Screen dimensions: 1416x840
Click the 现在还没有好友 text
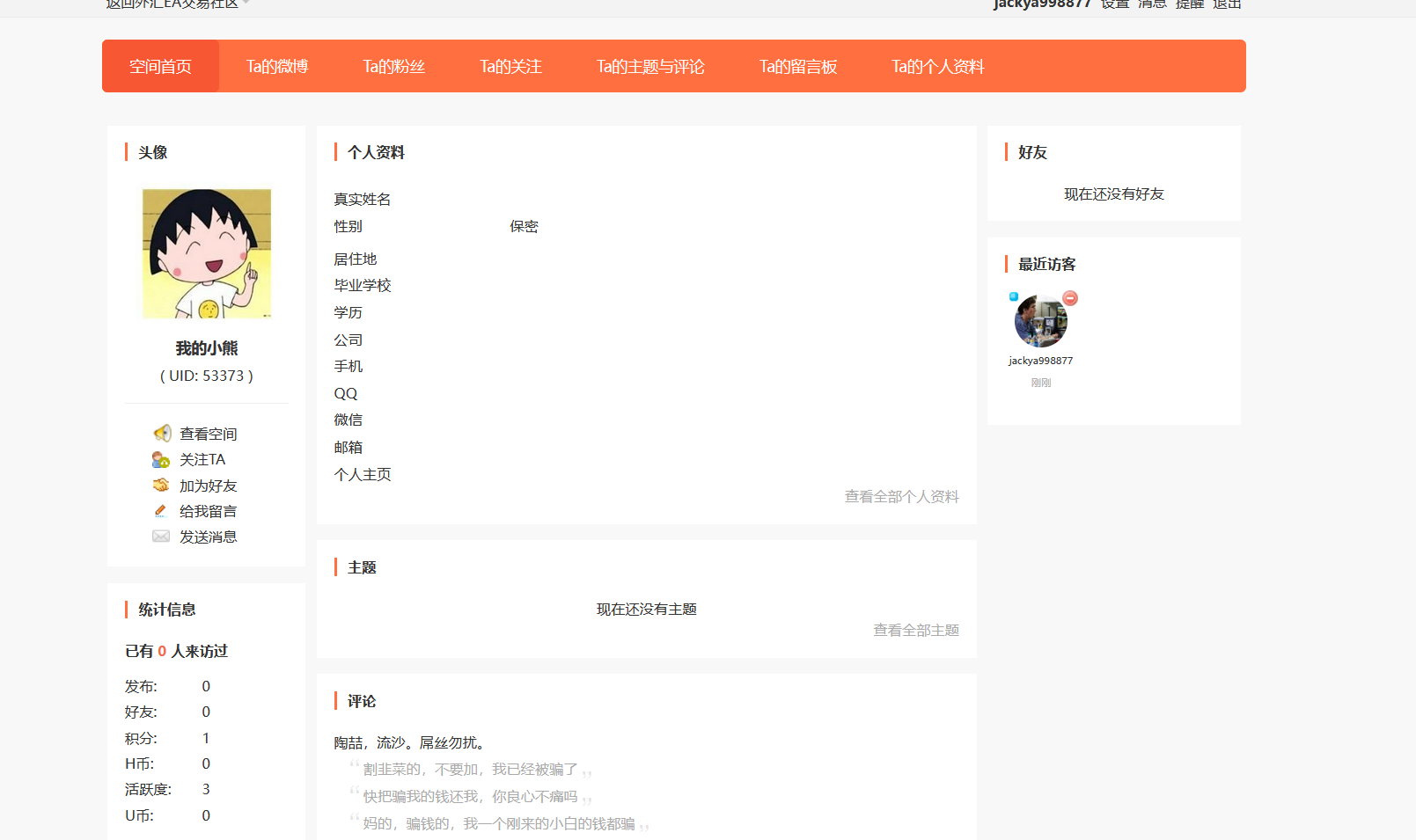click(1114, 194)
